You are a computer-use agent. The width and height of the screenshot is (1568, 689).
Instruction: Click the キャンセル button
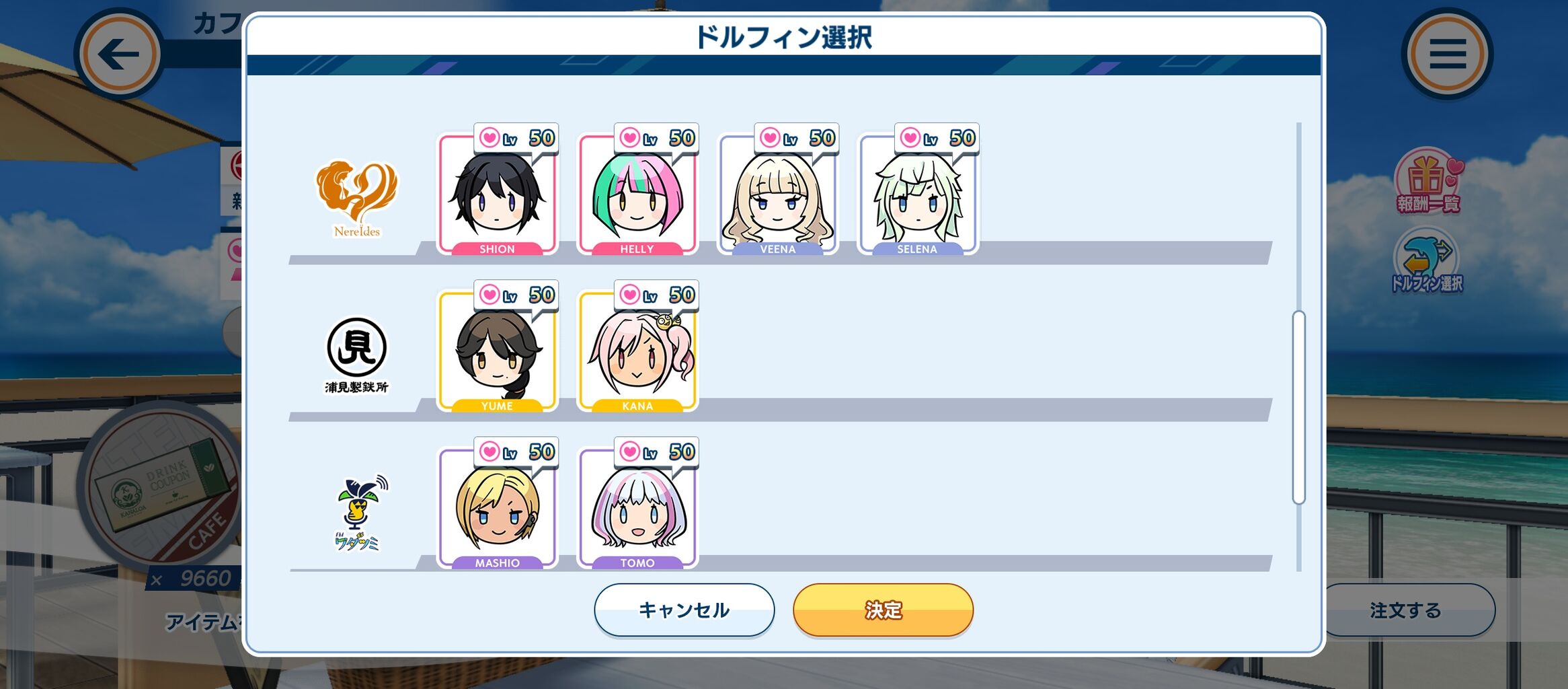[684, 610]
